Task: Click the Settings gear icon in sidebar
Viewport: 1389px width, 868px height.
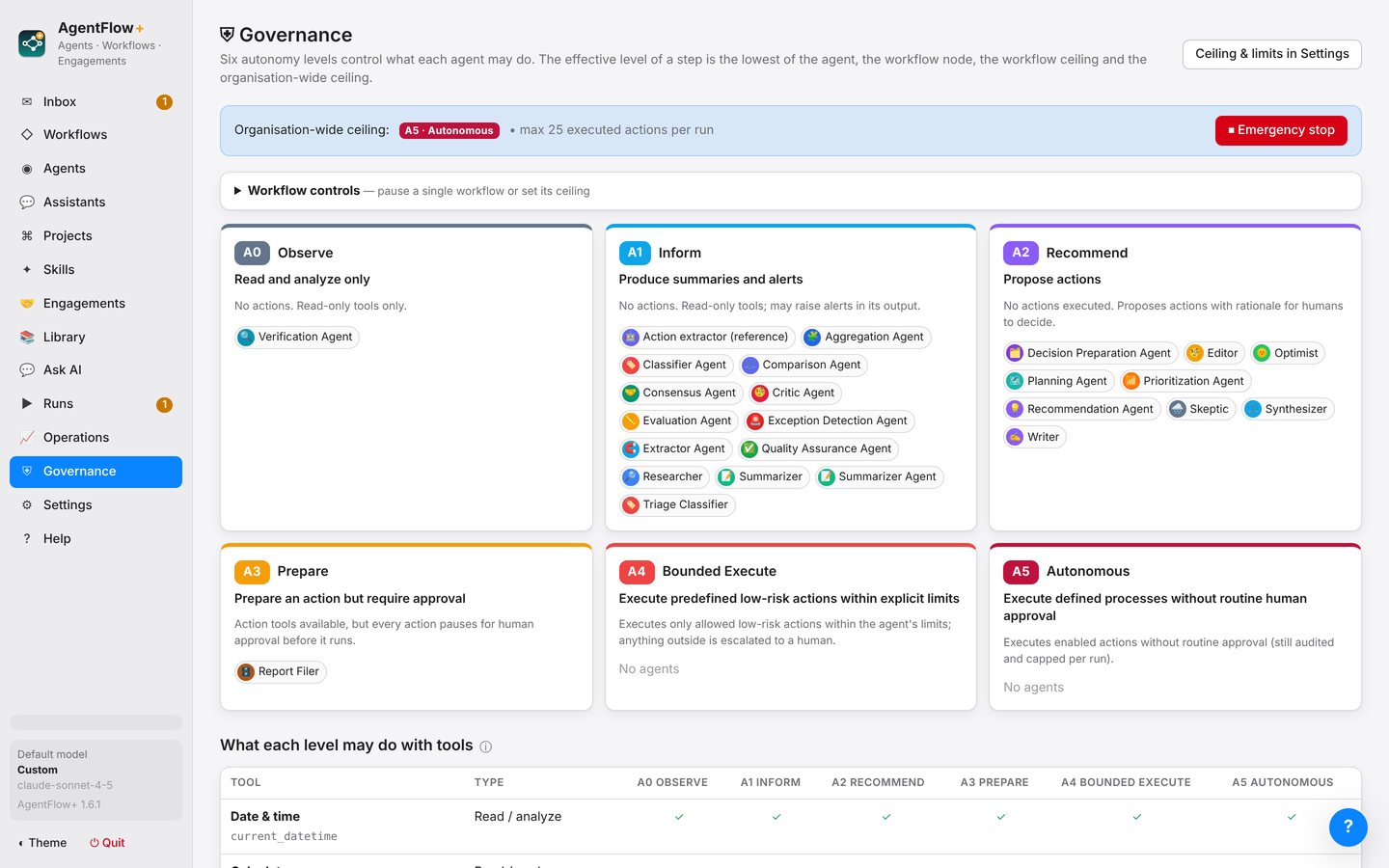Action: (27, 505)
